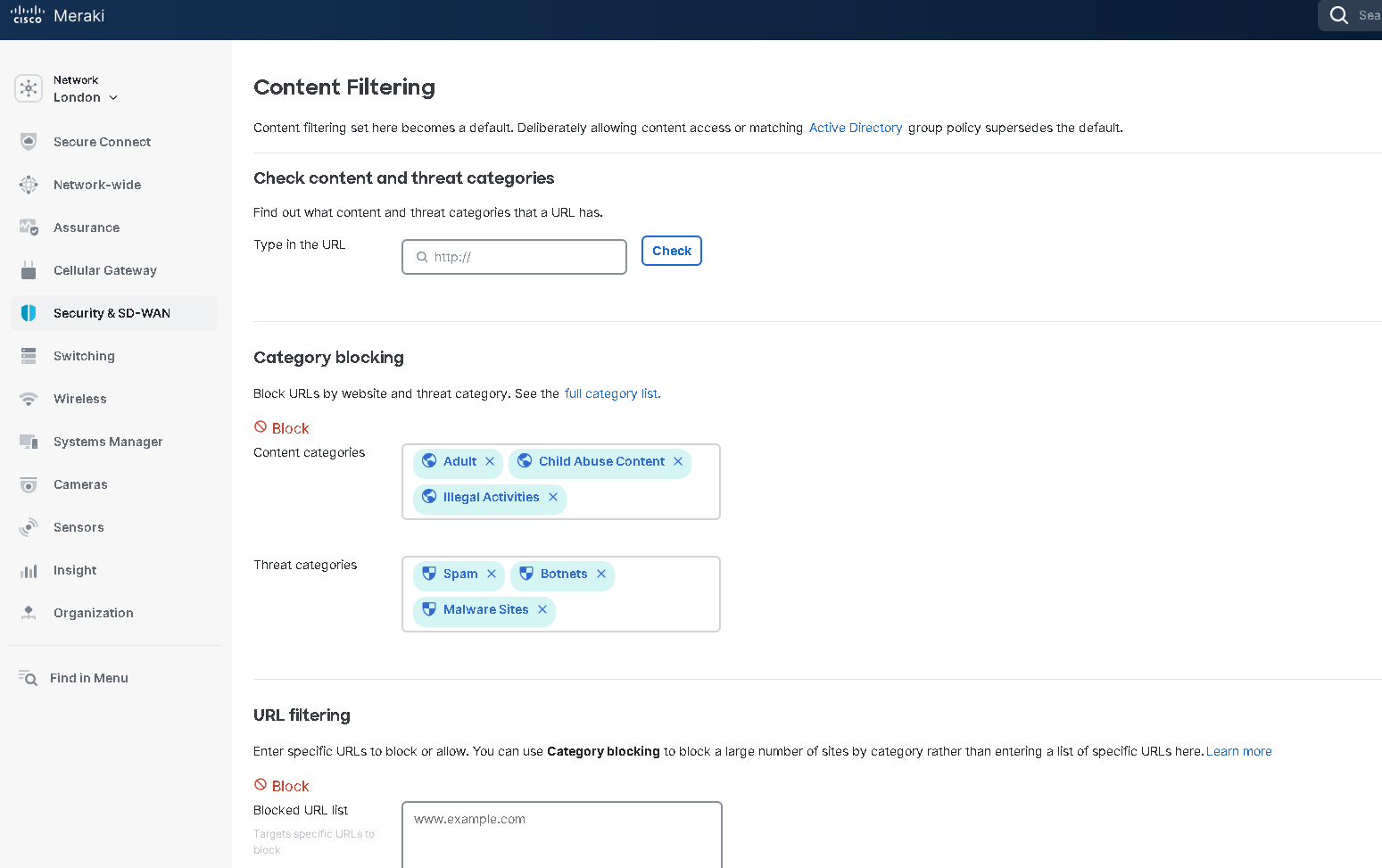
Task: Click inside the URL check input field
Action: (x=514, y=257)
